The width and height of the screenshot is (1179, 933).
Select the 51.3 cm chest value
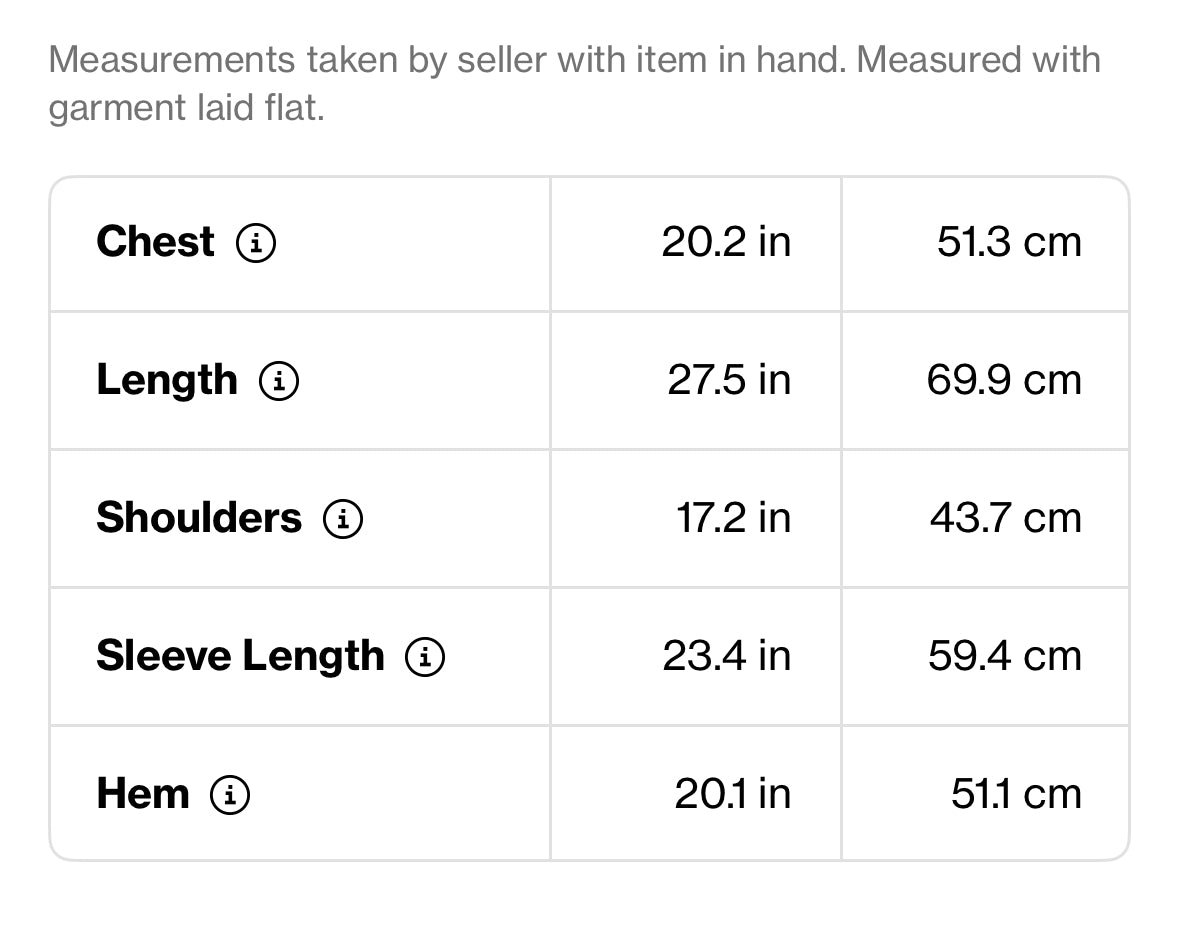coord(1009,242)
